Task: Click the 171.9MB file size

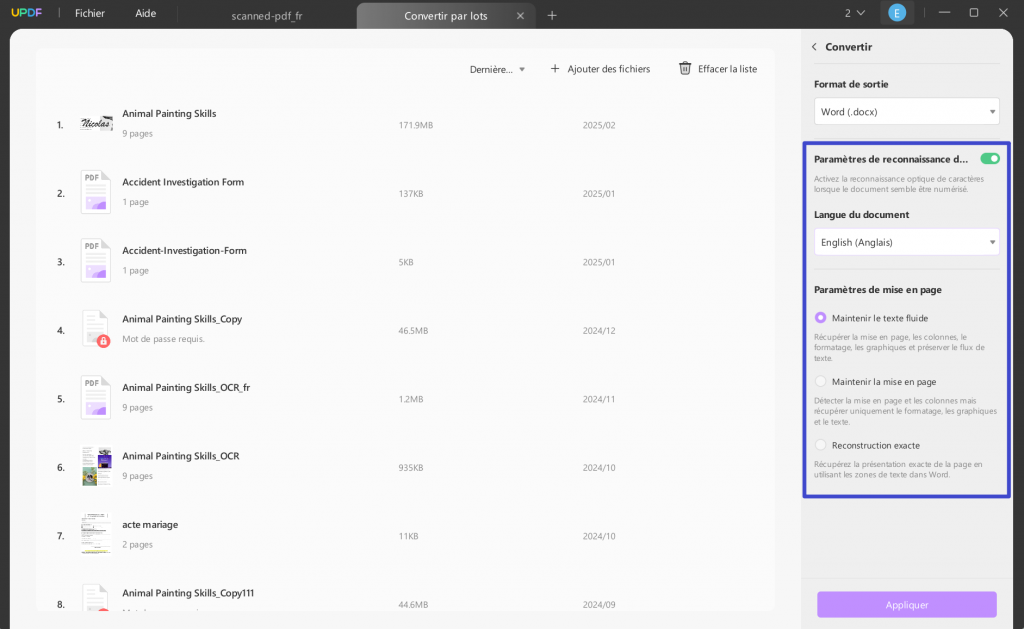Action: (415, 125)
